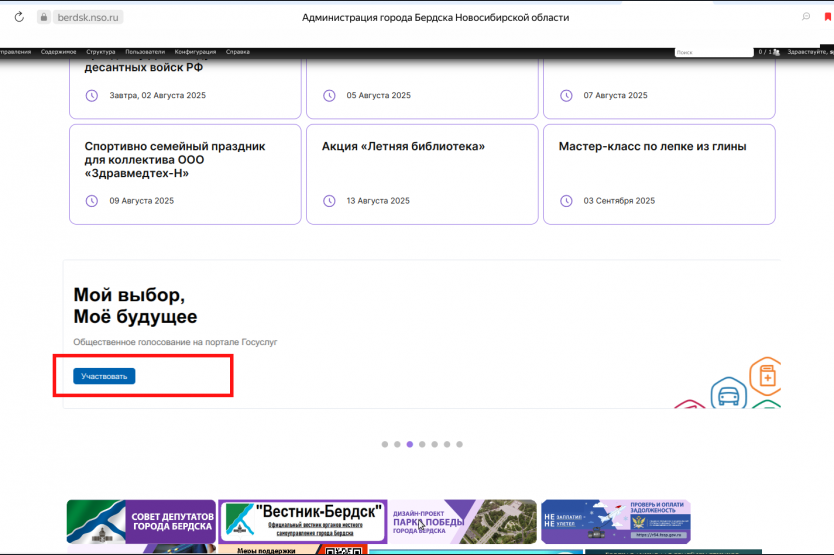The width and height of the screenshot is (834, 555).
Task: Open the Конфигурация admin menu
Action: coord(195,52)
